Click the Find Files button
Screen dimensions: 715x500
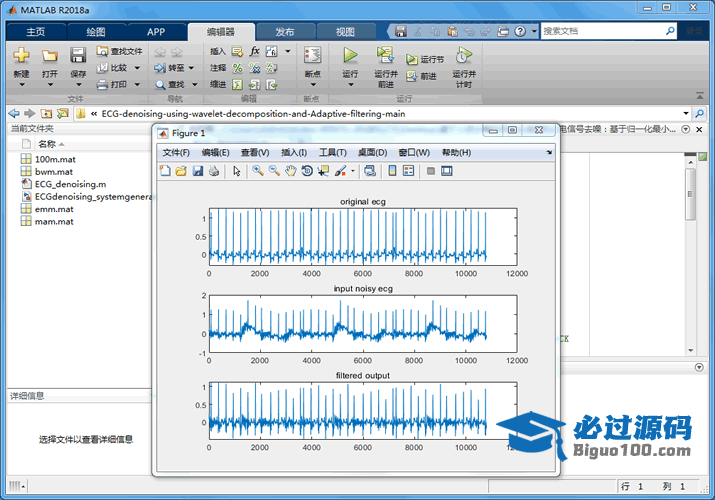[x=119, y=51]
